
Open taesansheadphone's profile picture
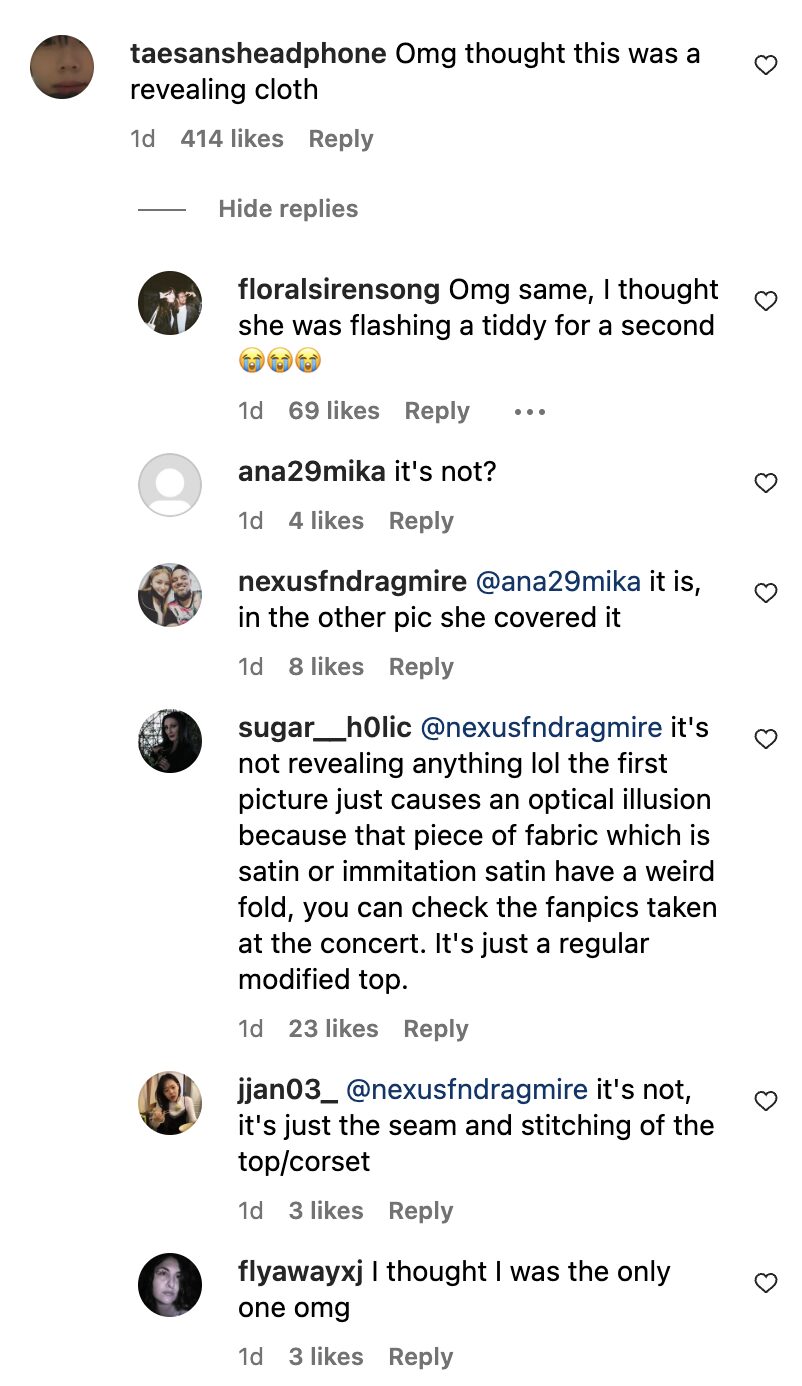click(x=62, y=67)
